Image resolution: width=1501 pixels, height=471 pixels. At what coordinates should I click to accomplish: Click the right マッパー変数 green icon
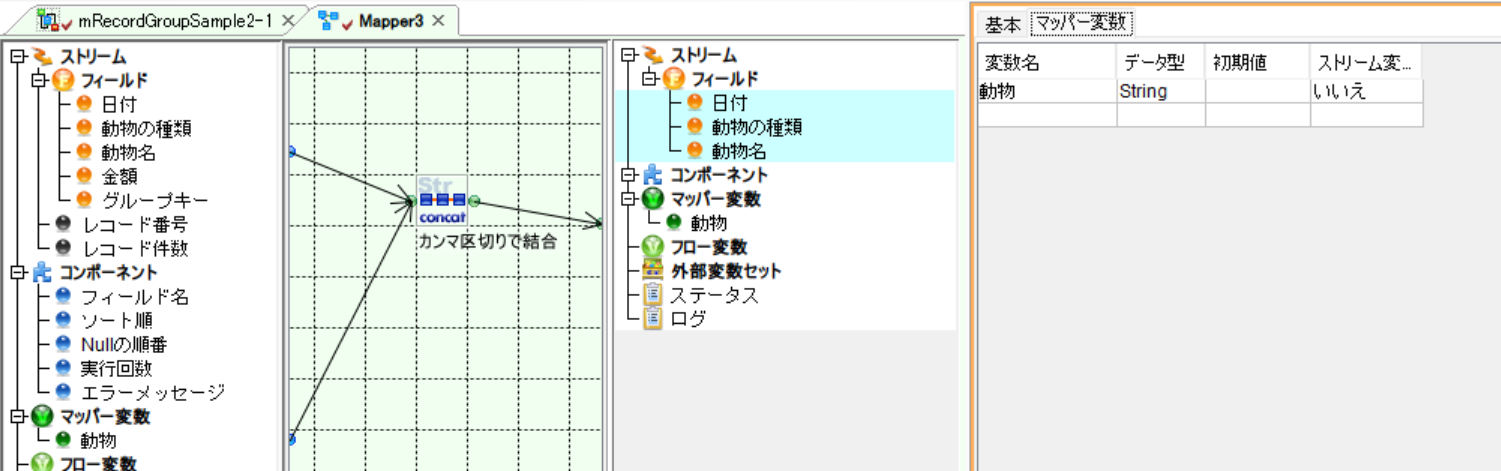[x=652, y=199]
